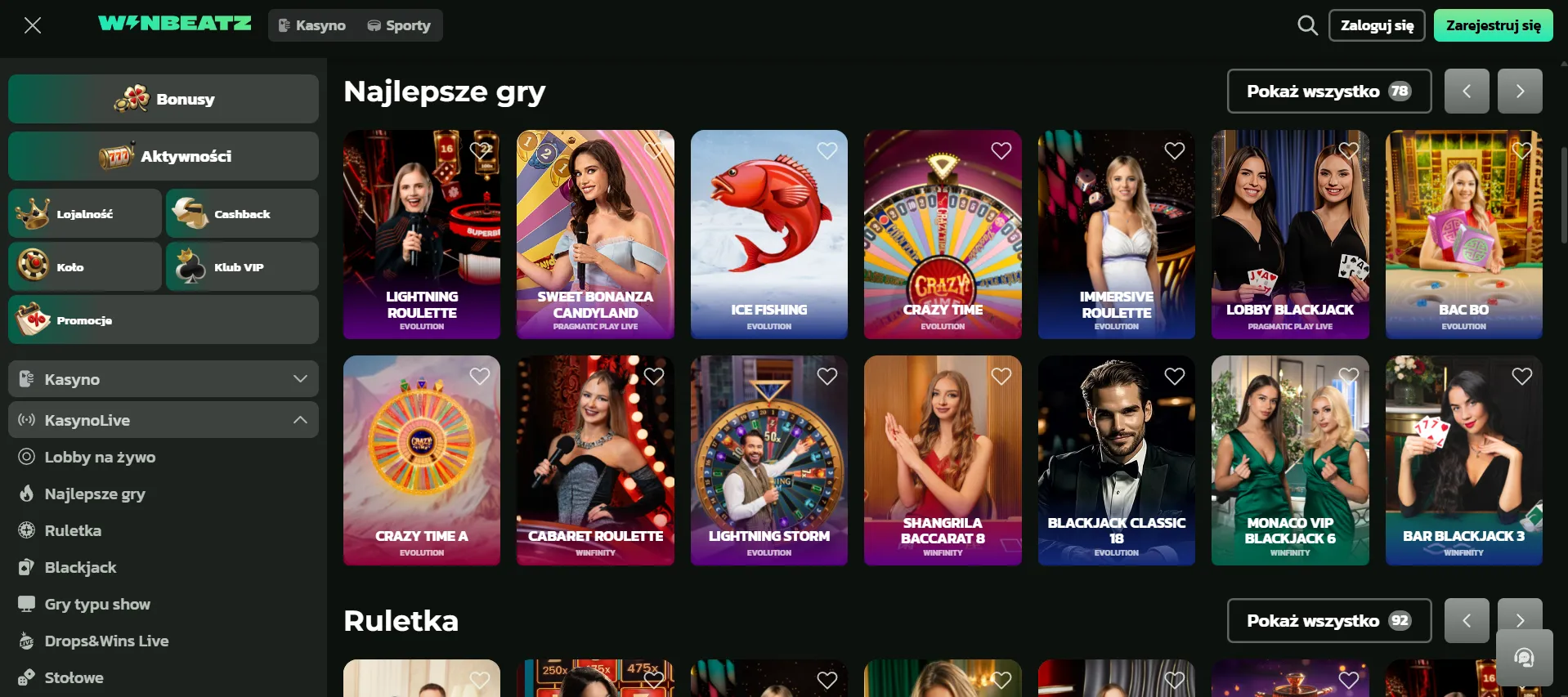The image size is (1568, 697).
Task: Select the Kasyno top tab
Action: 311,25
